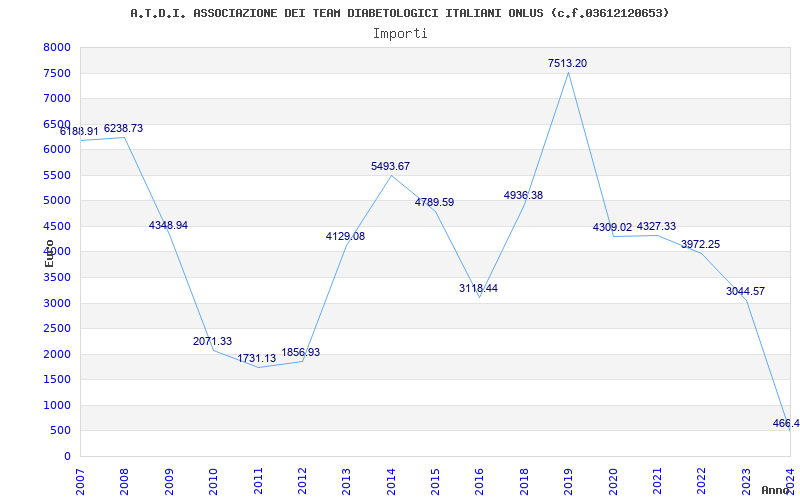Select the 4309.02 data label

pos(612,227)
